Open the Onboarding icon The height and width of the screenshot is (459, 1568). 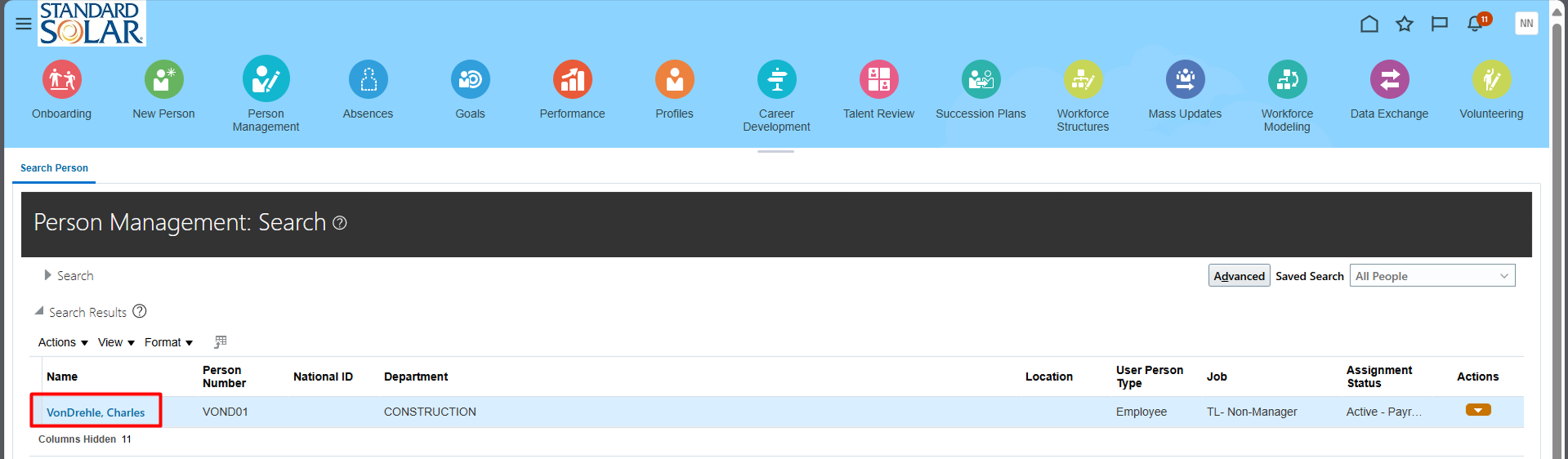pyautogui.click(x=62, y=79)
